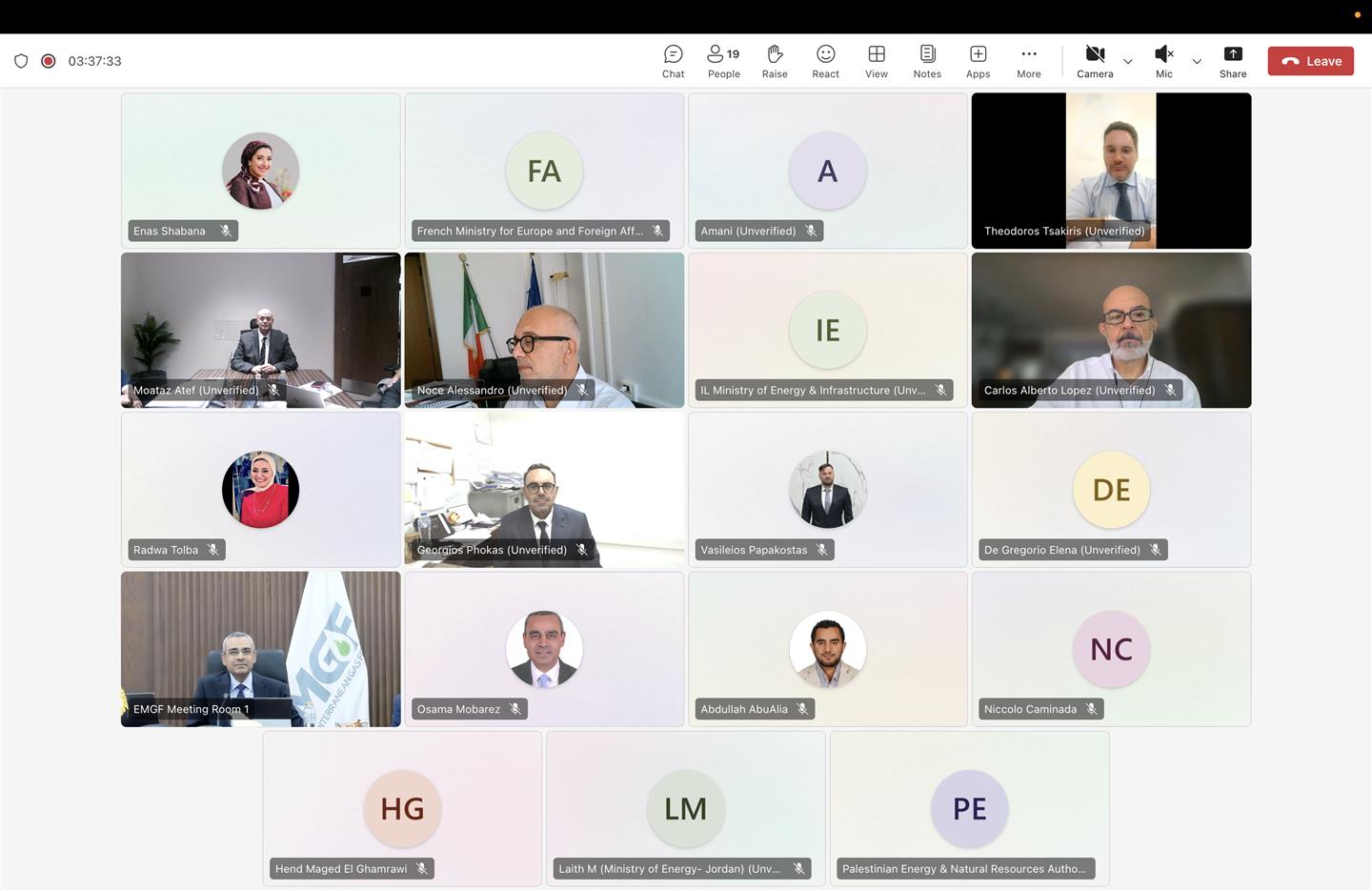The image size is (1372, 891).
Task: Open the Chat panel
Action: pos(673,61)
